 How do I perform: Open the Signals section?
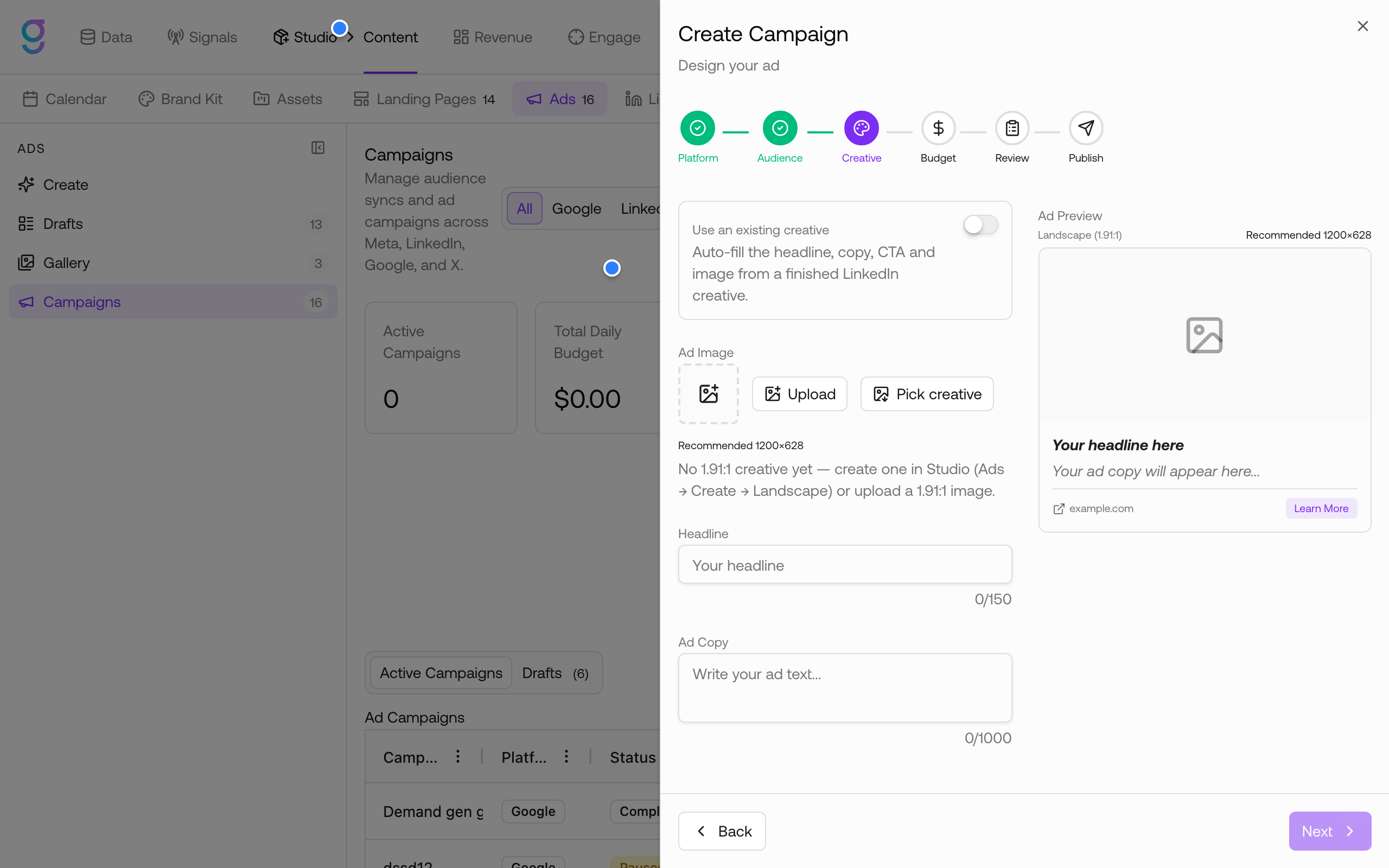pos(202,37)
